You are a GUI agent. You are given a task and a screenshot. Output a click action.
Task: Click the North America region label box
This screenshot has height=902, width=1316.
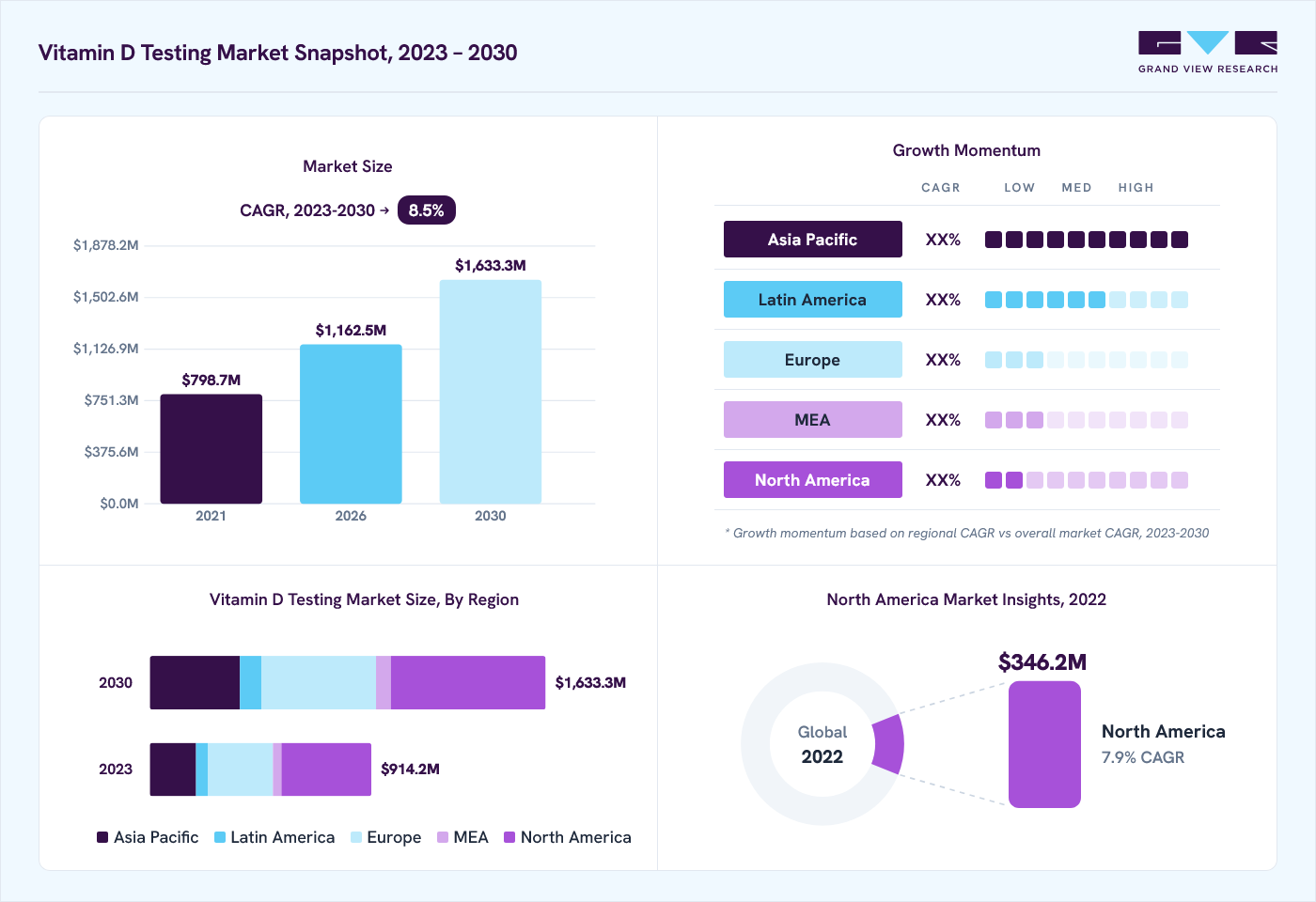812,480
